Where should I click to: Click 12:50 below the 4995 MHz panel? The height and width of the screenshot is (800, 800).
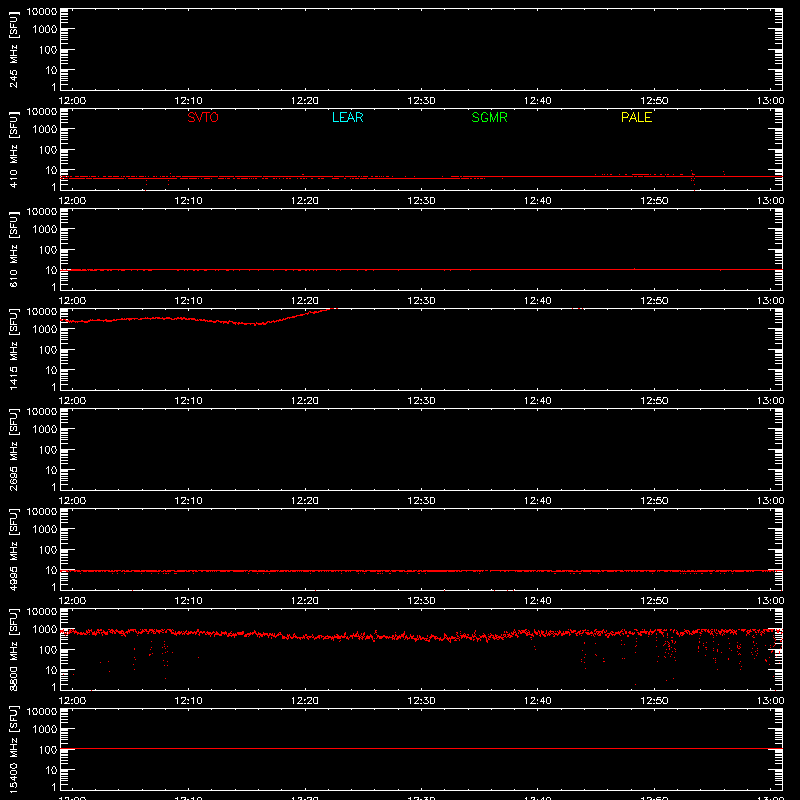coord(654,601)
